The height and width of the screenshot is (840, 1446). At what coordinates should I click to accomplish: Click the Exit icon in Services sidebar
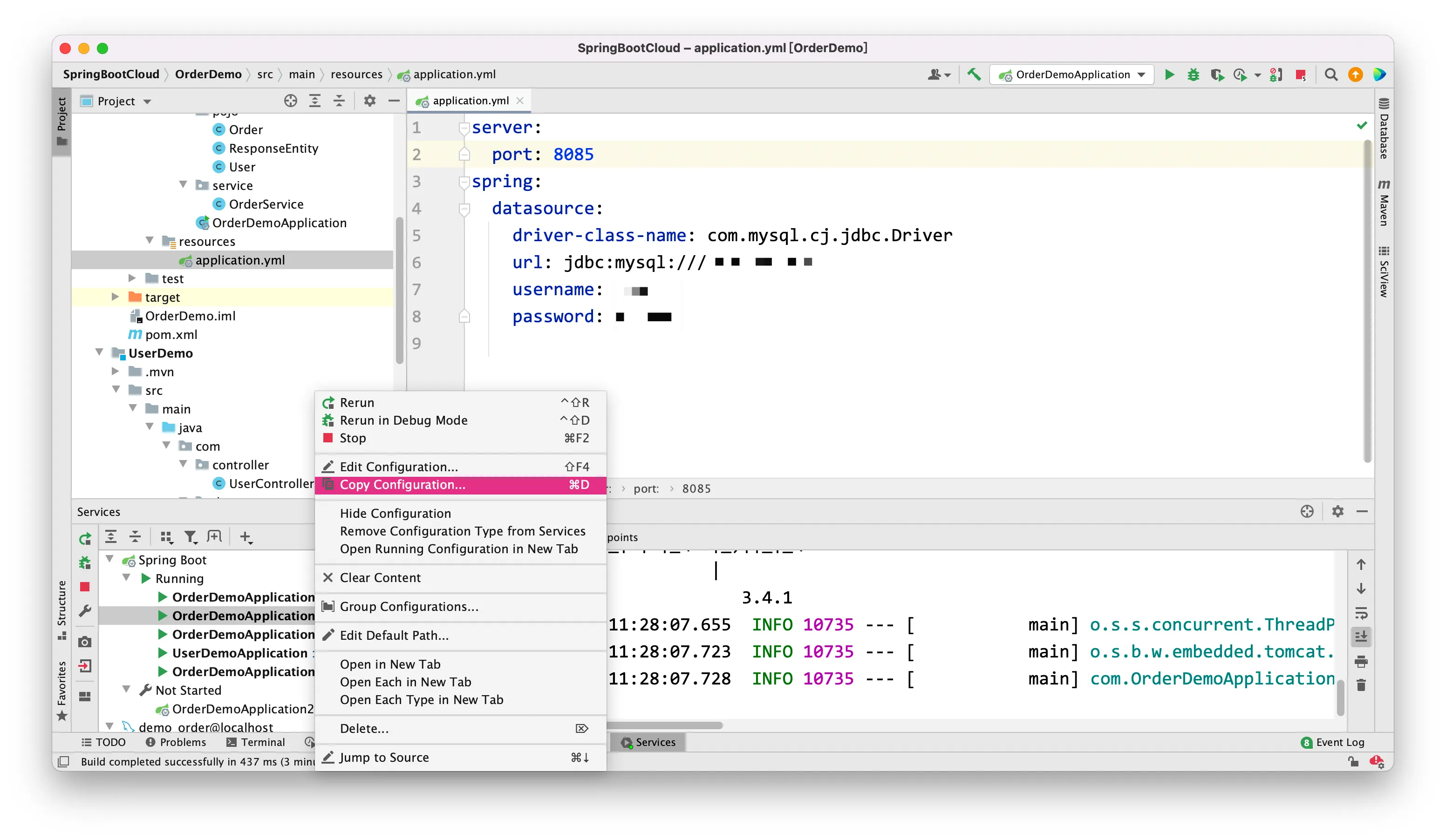[85, 666]
